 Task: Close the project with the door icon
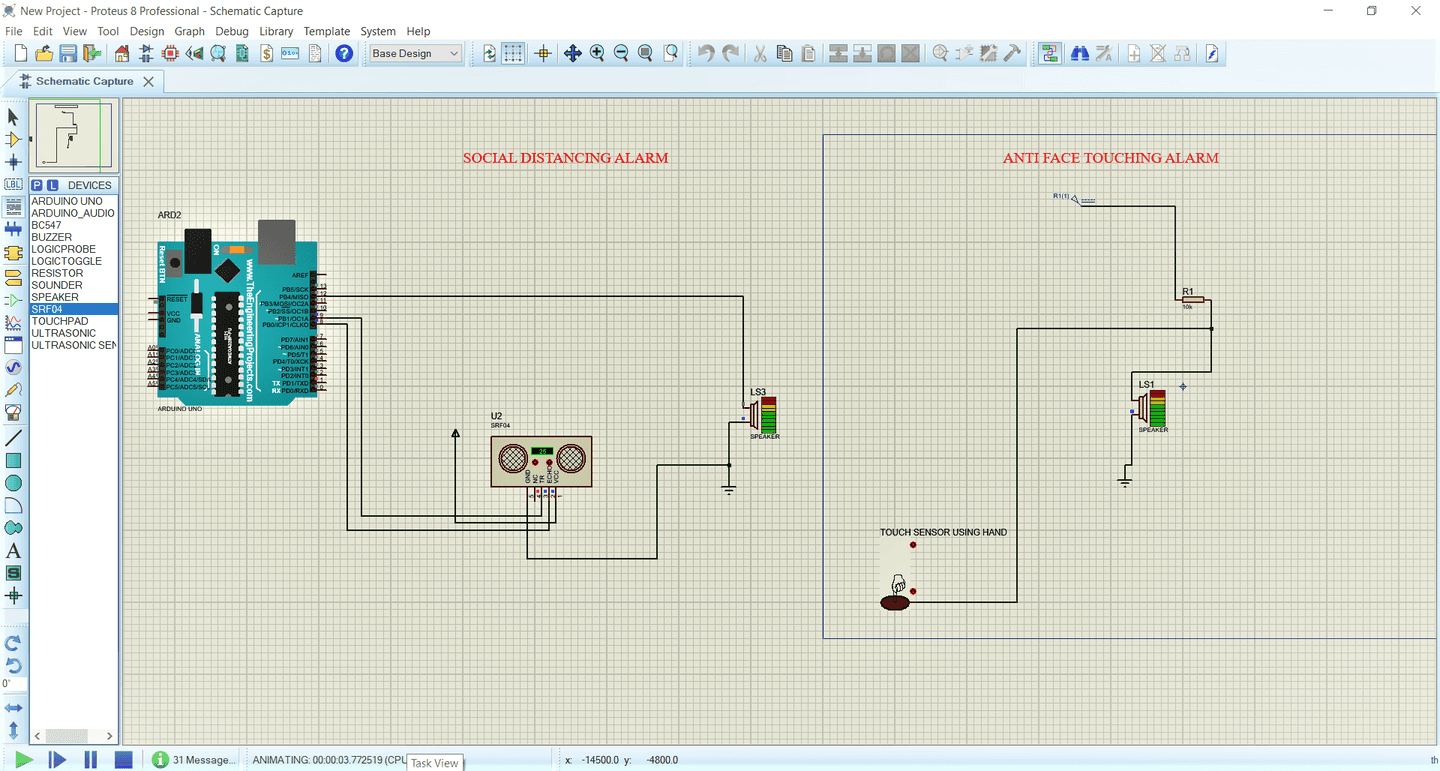93,54
